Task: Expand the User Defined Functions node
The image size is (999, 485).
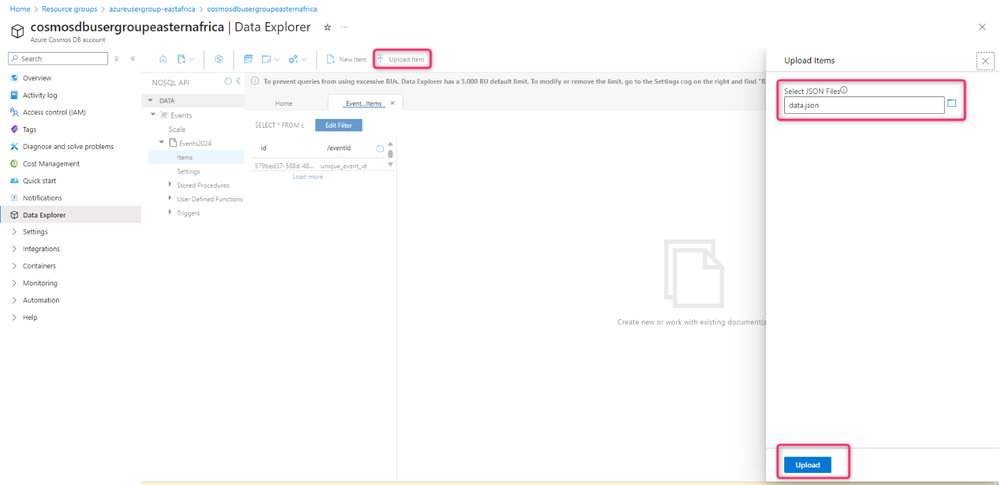Action: 169,199
